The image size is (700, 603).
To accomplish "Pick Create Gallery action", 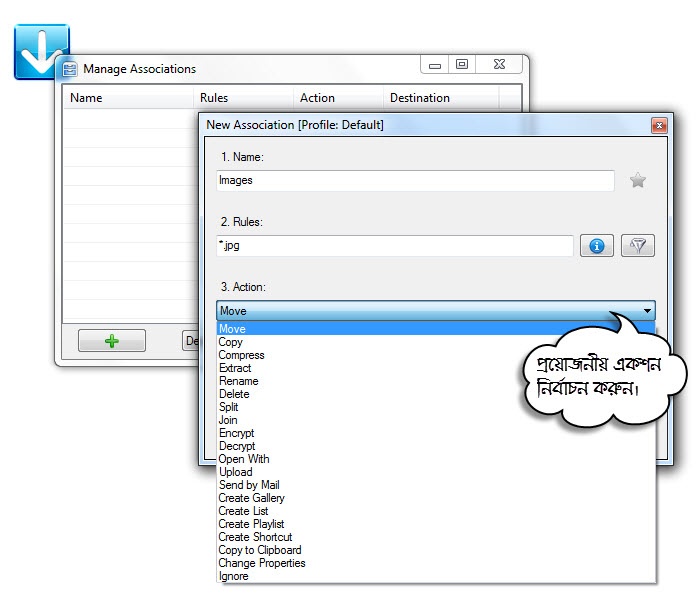I will point(436,497).
